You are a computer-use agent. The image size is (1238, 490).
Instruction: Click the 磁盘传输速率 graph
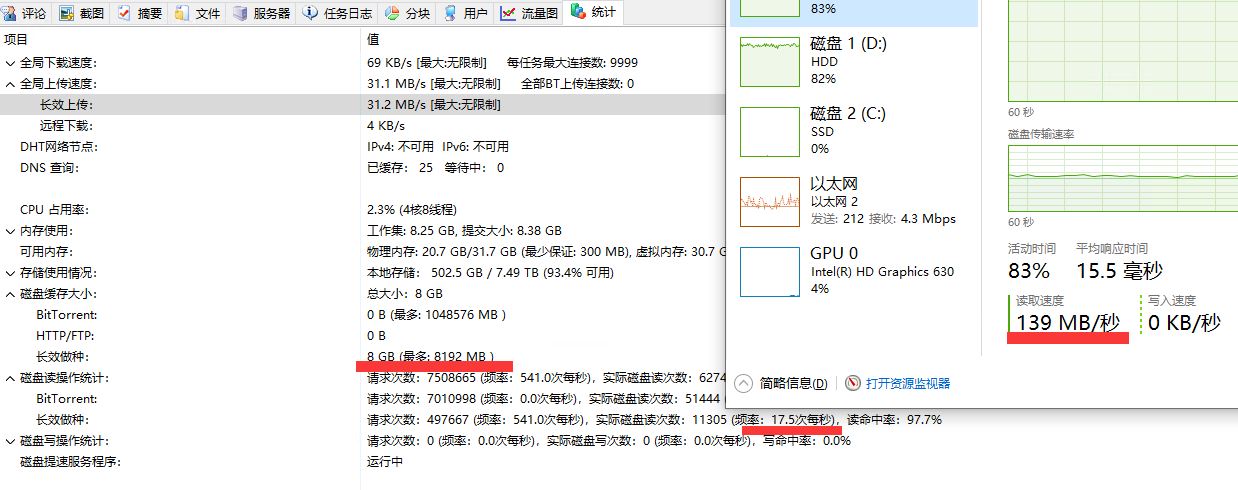point(1123,177)
